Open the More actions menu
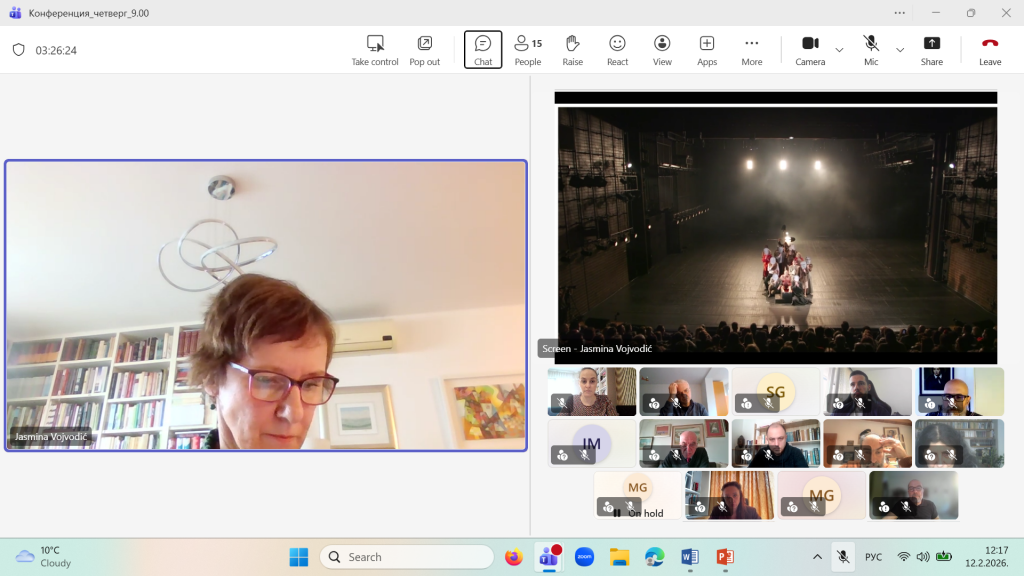Image resolution: width=1024 pixels, height=576 pixels. (x=752, y=49)
